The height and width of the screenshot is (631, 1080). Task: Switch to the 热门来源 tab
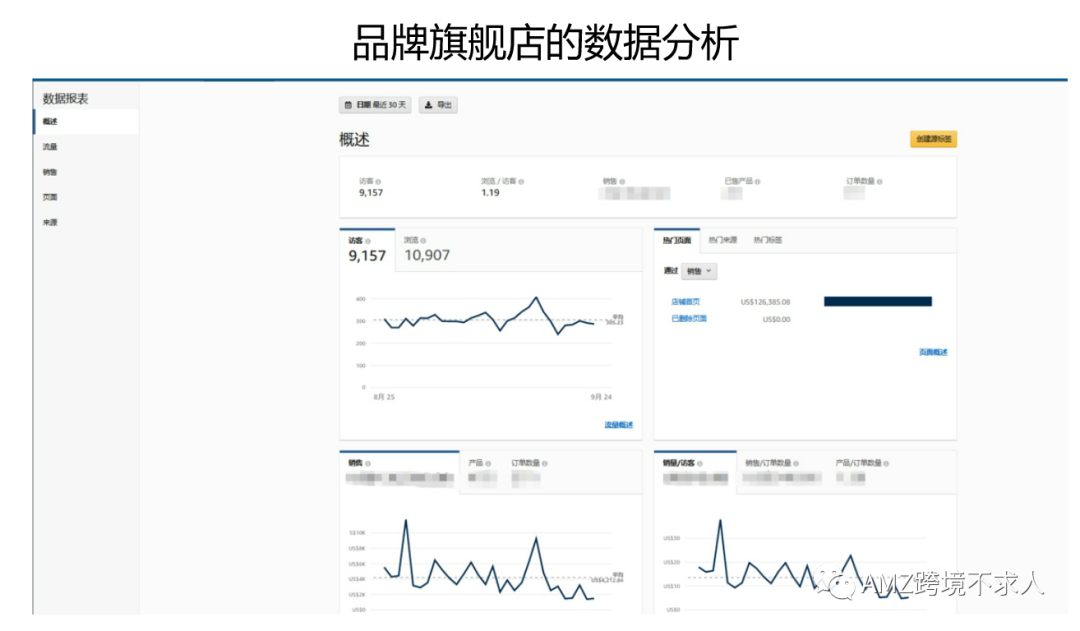(723, 239)
